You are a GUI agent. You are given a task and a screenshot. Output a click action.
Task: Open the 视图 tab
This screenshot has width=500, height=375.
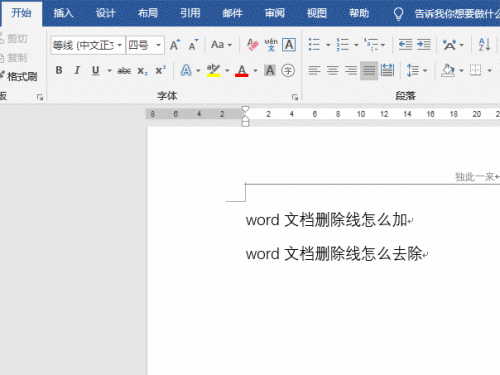[317, 13]
